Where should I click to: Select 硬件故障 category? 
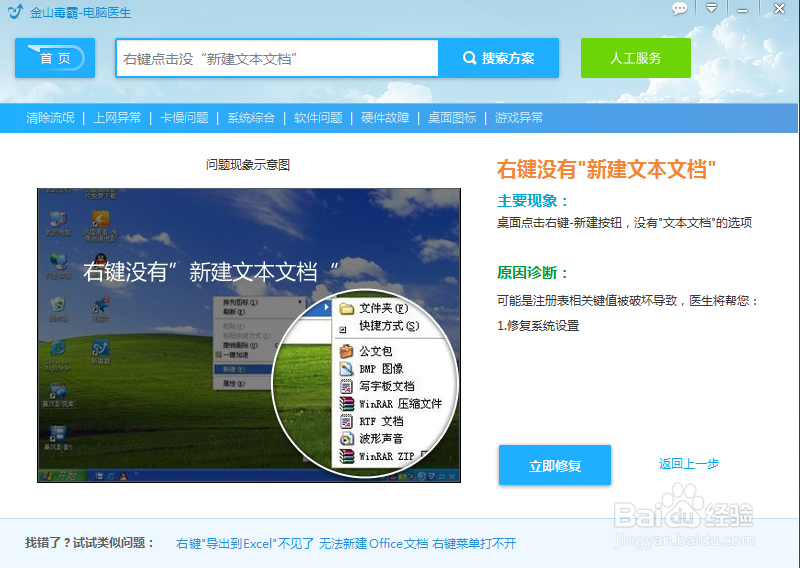click(x=385, y=118)
